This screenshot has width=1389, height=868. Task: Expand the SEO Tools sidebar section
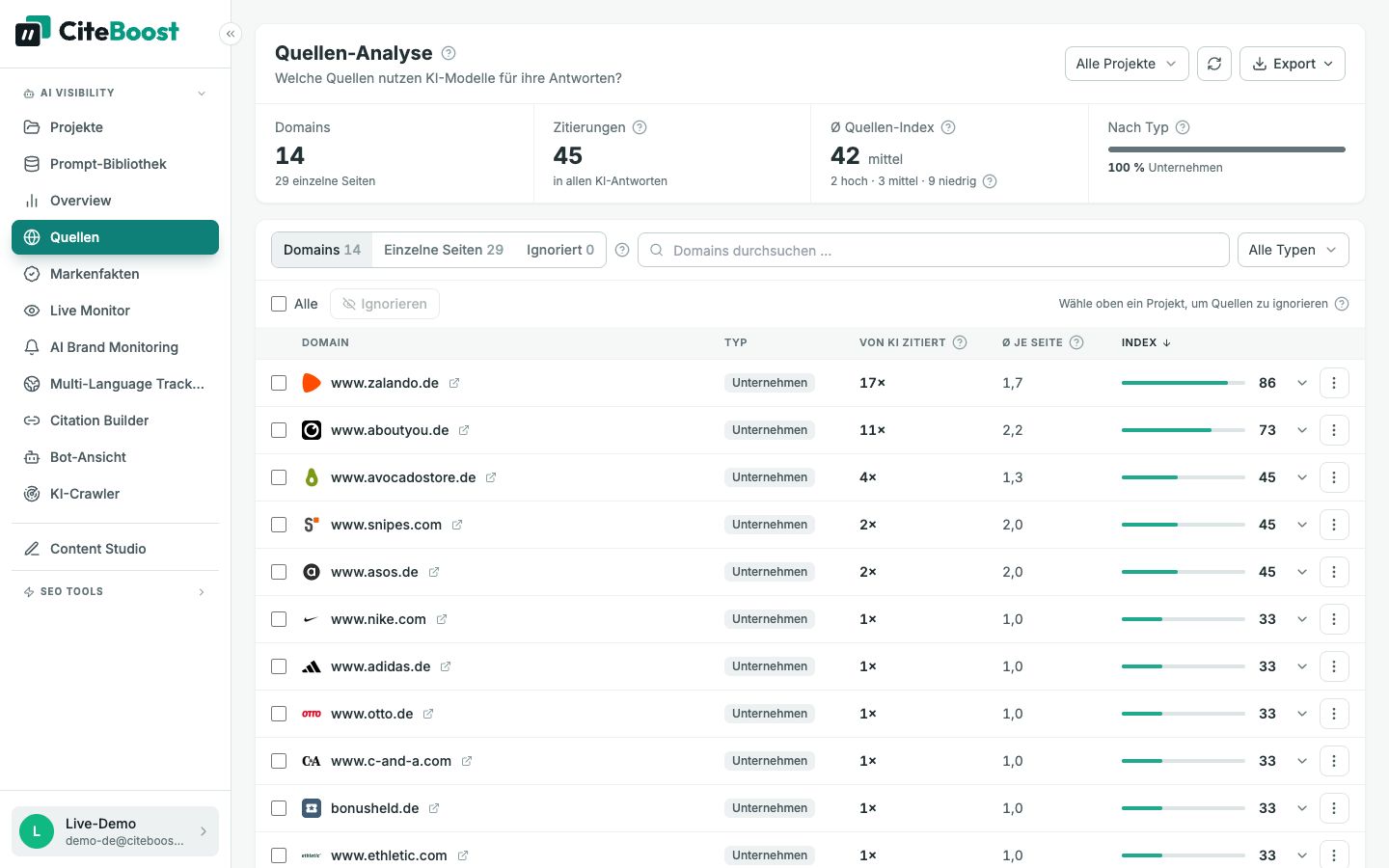coord(115,591)
